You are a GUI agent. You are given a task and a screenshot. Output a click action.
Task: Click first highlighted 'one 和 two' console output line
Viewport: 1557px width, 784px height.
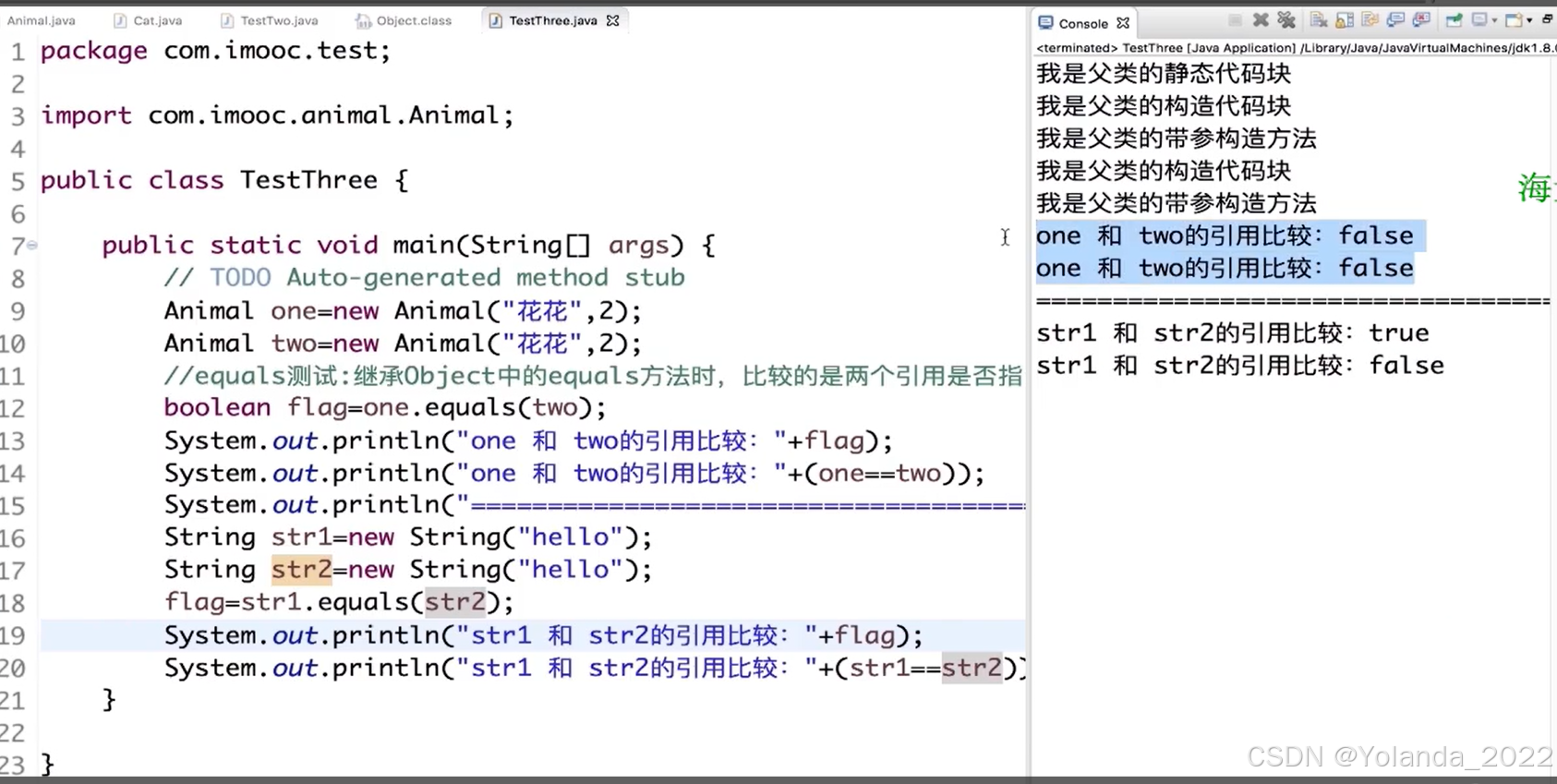tap(1225, 236)
